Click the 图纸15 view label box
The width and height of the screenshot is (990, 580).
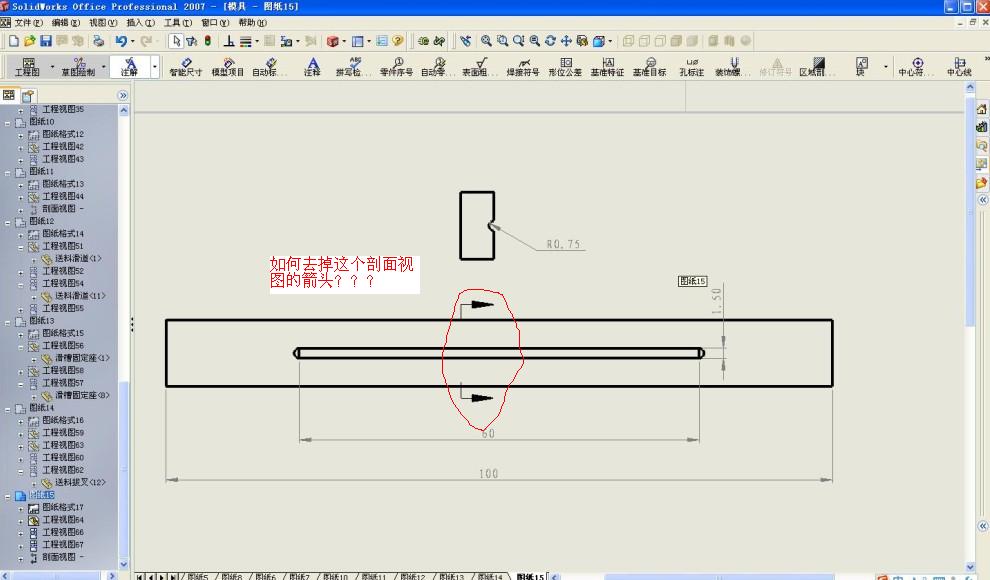pyautogui.click(x=692, y=281)
